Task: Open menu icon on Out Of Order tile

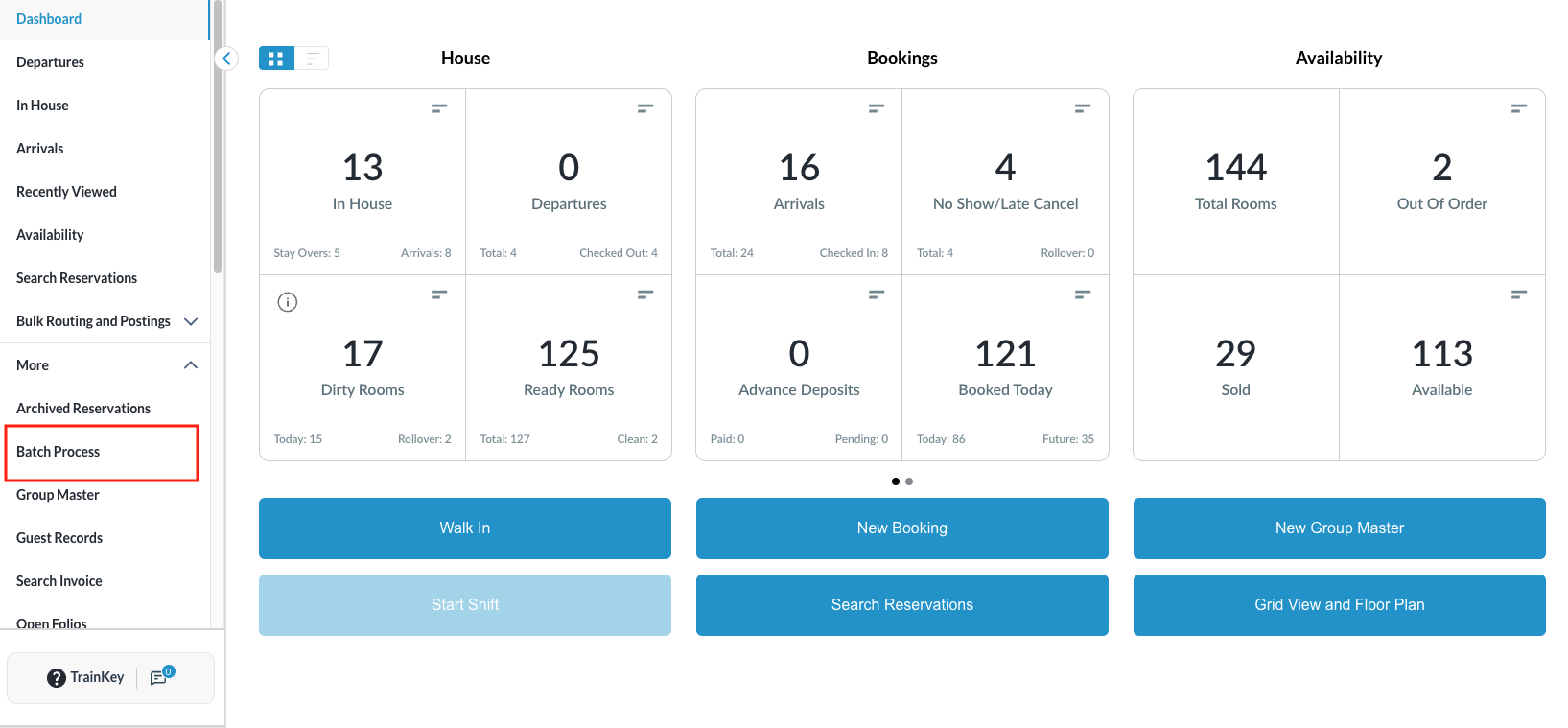Action: pyautogui.click(x=1518, y=108)
